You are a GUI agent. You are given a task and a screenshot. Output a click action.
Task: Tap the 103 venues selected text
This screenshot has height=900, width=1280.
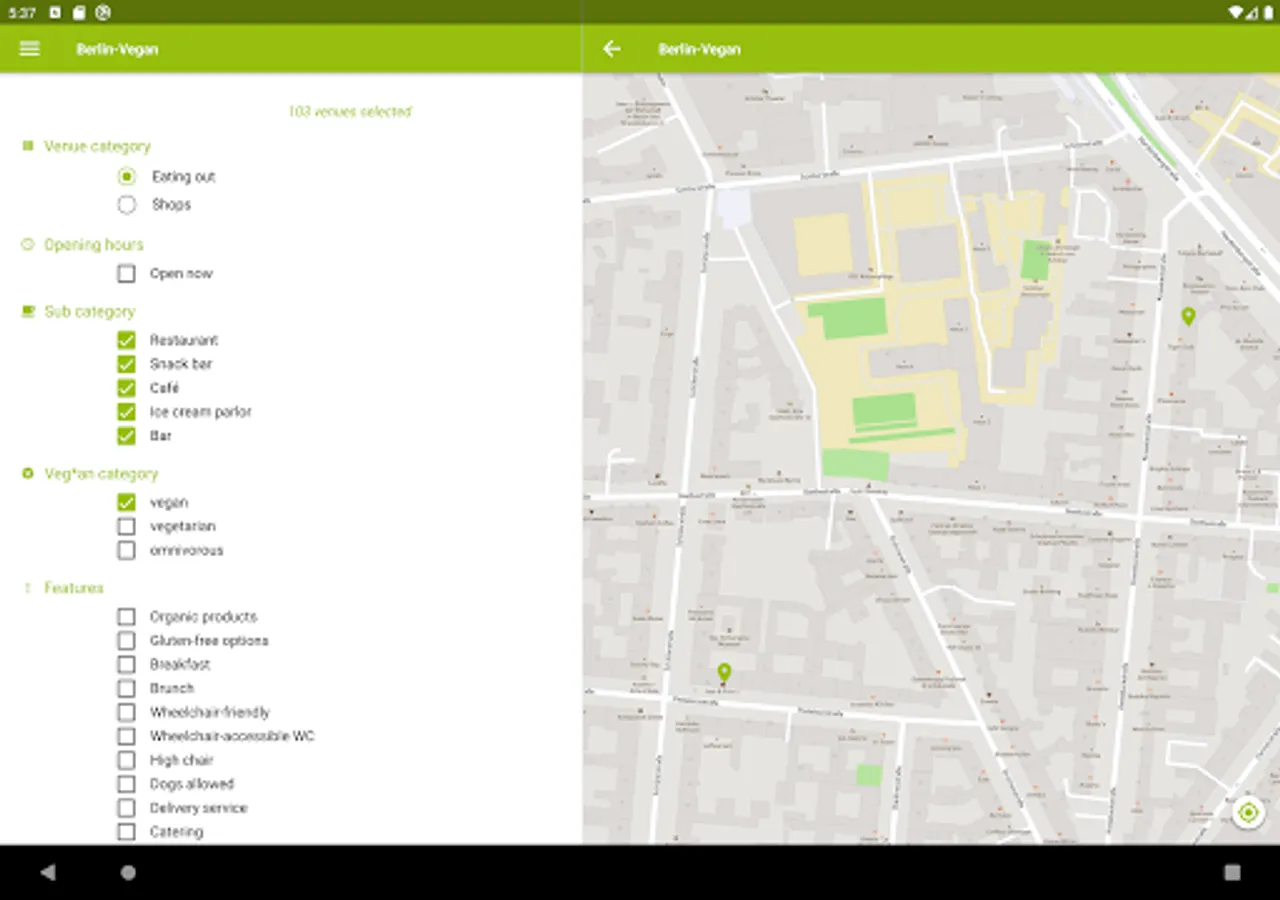click(x=349, y=112)
